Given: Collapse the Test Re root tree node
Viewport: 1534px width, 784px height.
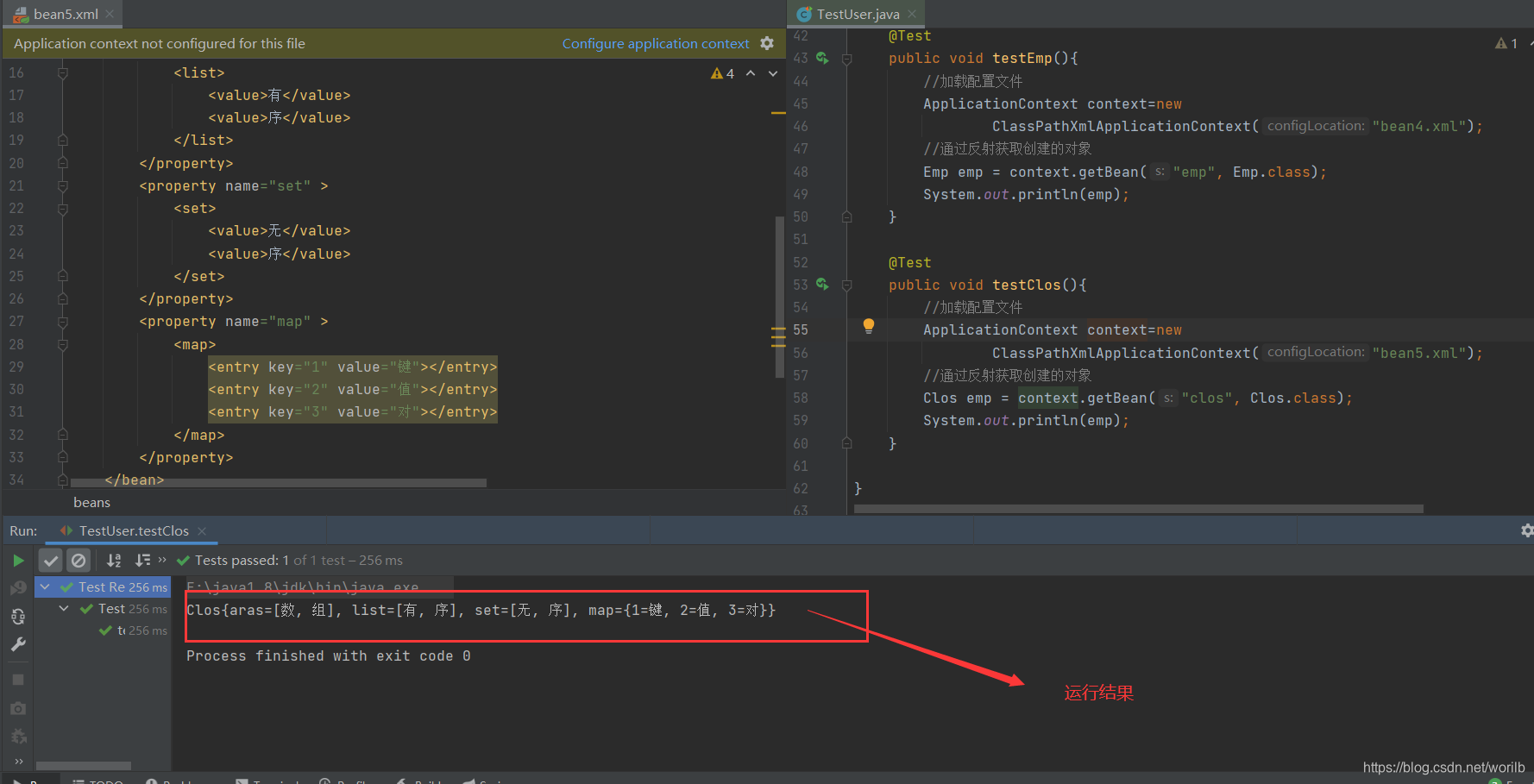Looking at the screenshot, I should (45, 586).
